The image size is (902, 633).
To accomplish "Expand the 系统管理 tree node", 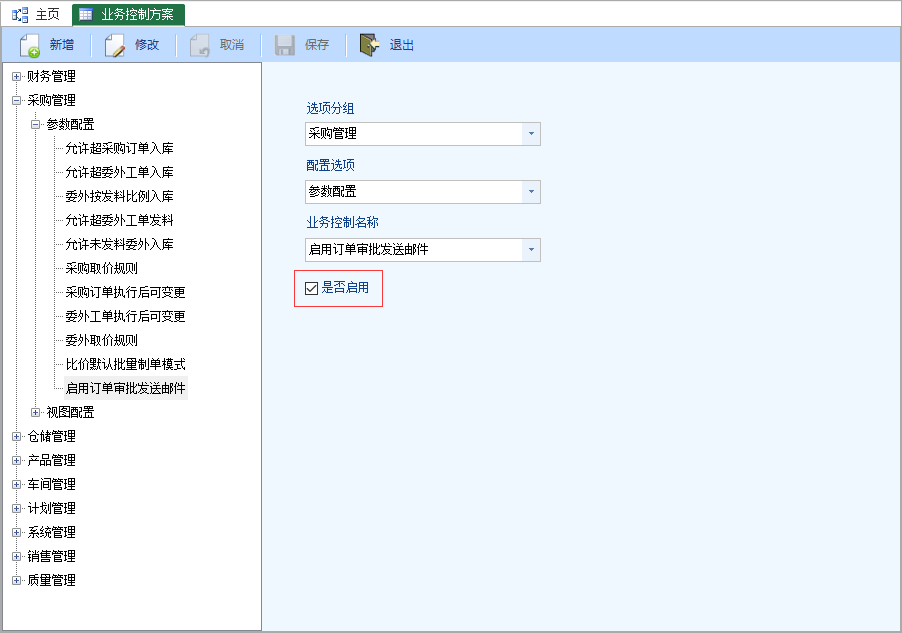I will [x=17, y=532].
